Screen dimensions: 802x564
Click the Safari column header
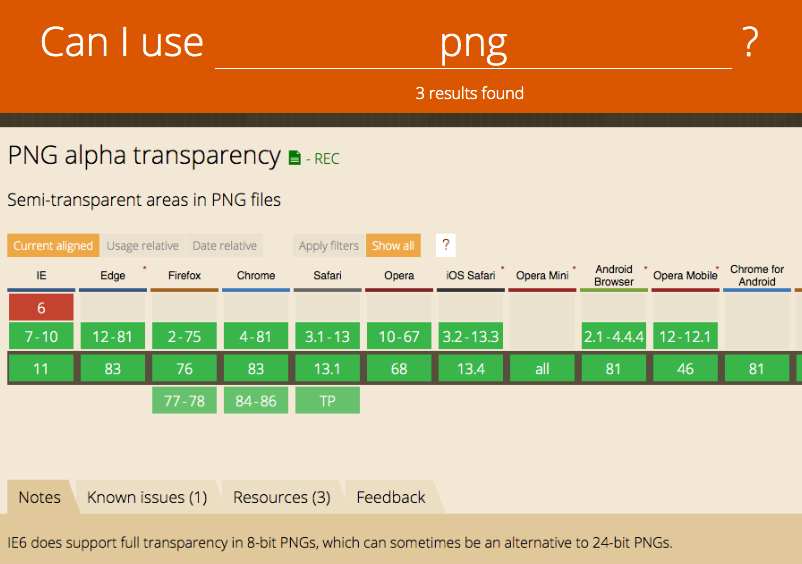(327, 276)
